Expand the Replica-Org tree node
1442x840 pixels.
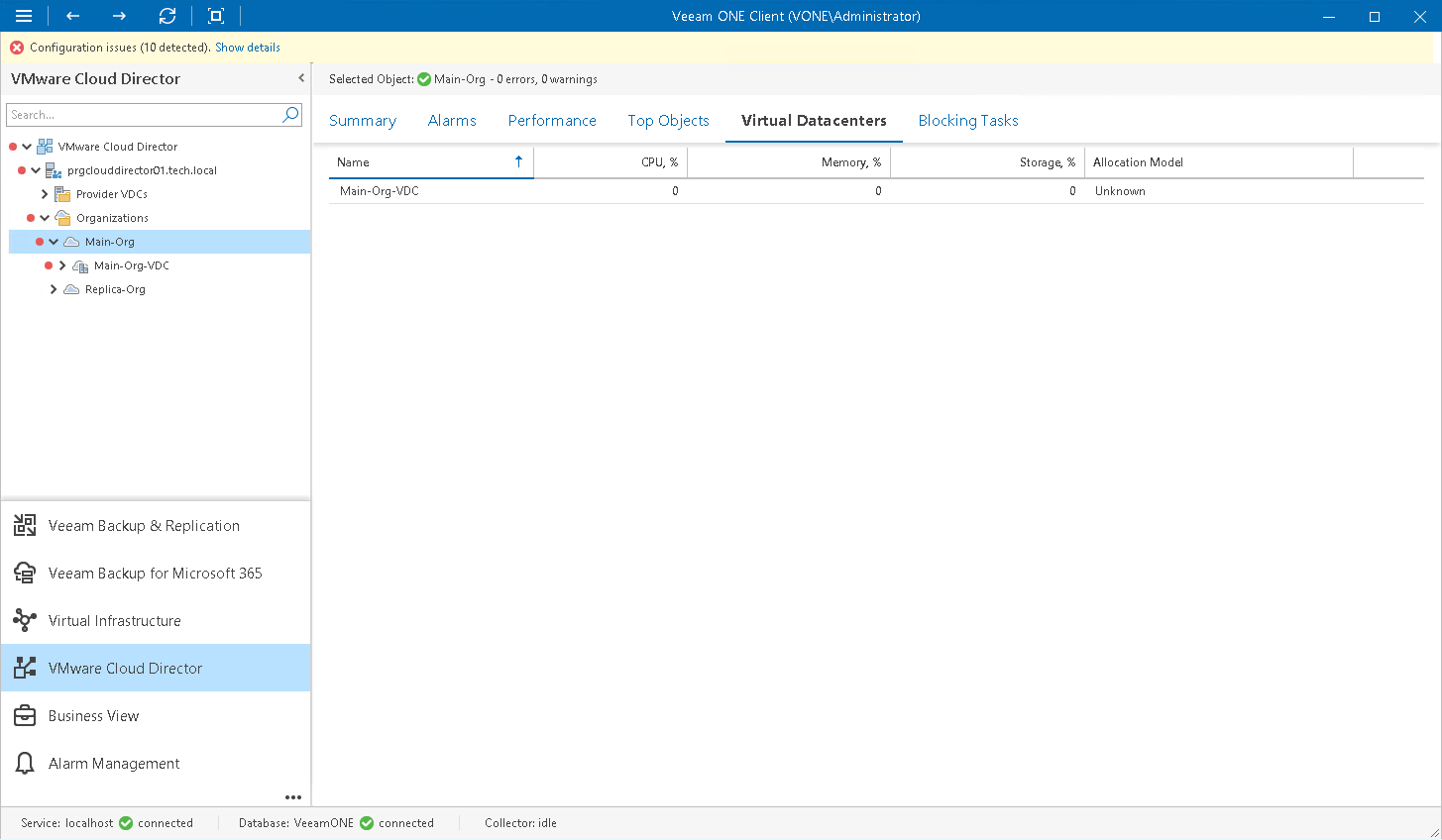click(x=54, y=289)
